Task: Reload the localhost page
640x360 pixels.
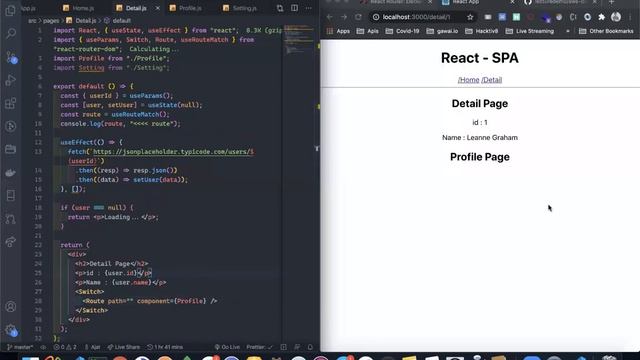Action: [x=358, y=17]
